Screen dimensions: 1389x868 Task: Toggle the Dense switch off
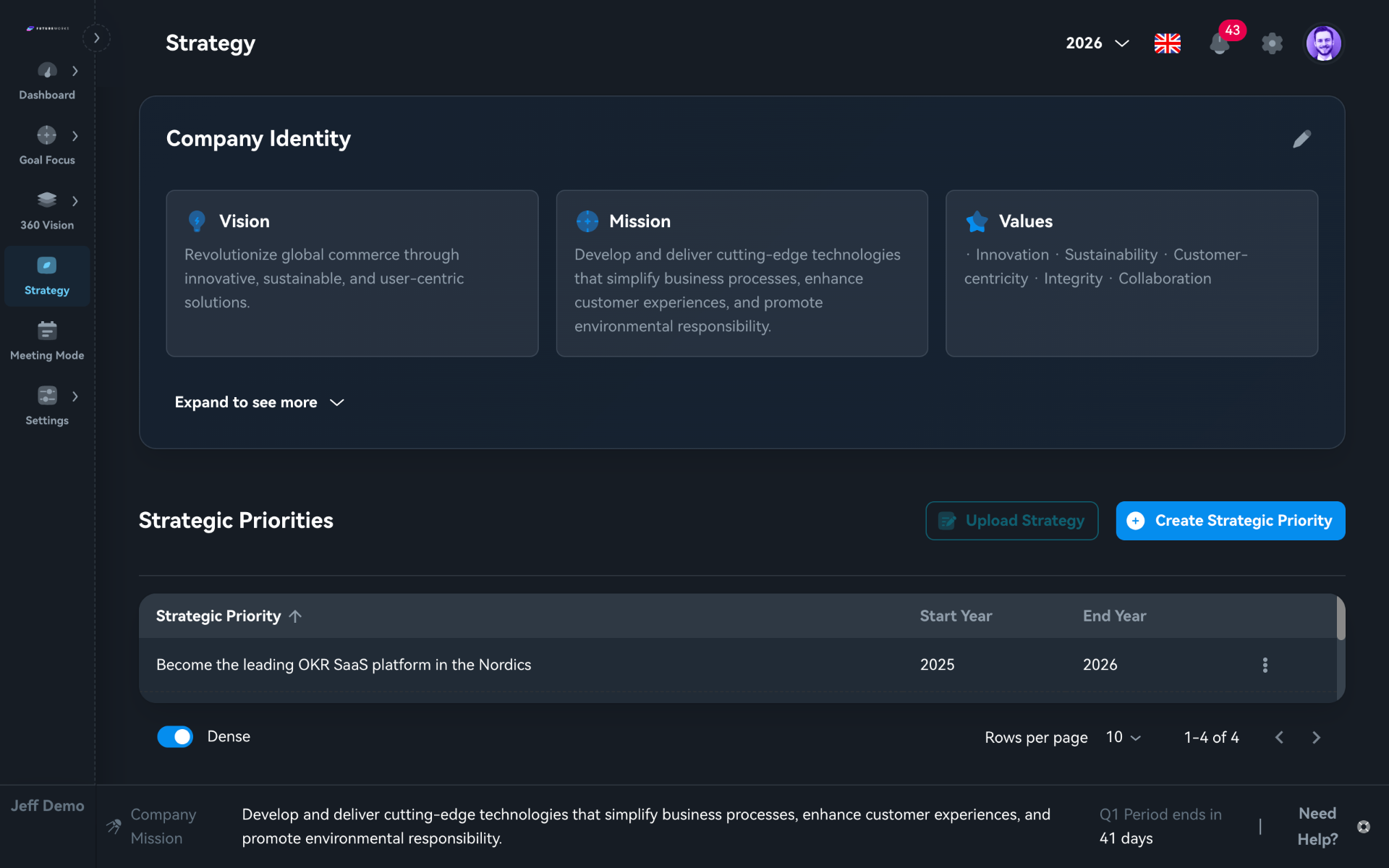coord(175,736)
